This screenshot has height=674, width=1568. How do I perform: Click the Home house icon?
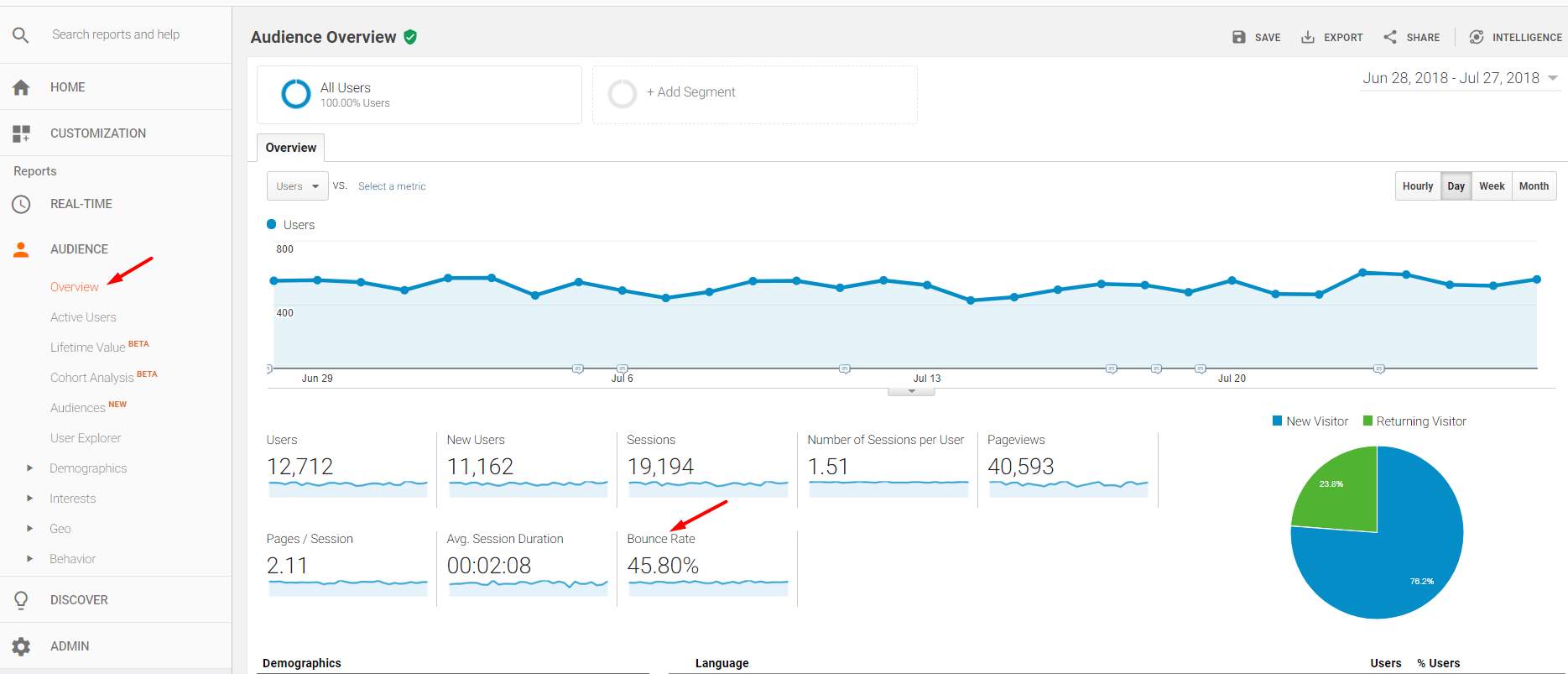coord(21,87)
